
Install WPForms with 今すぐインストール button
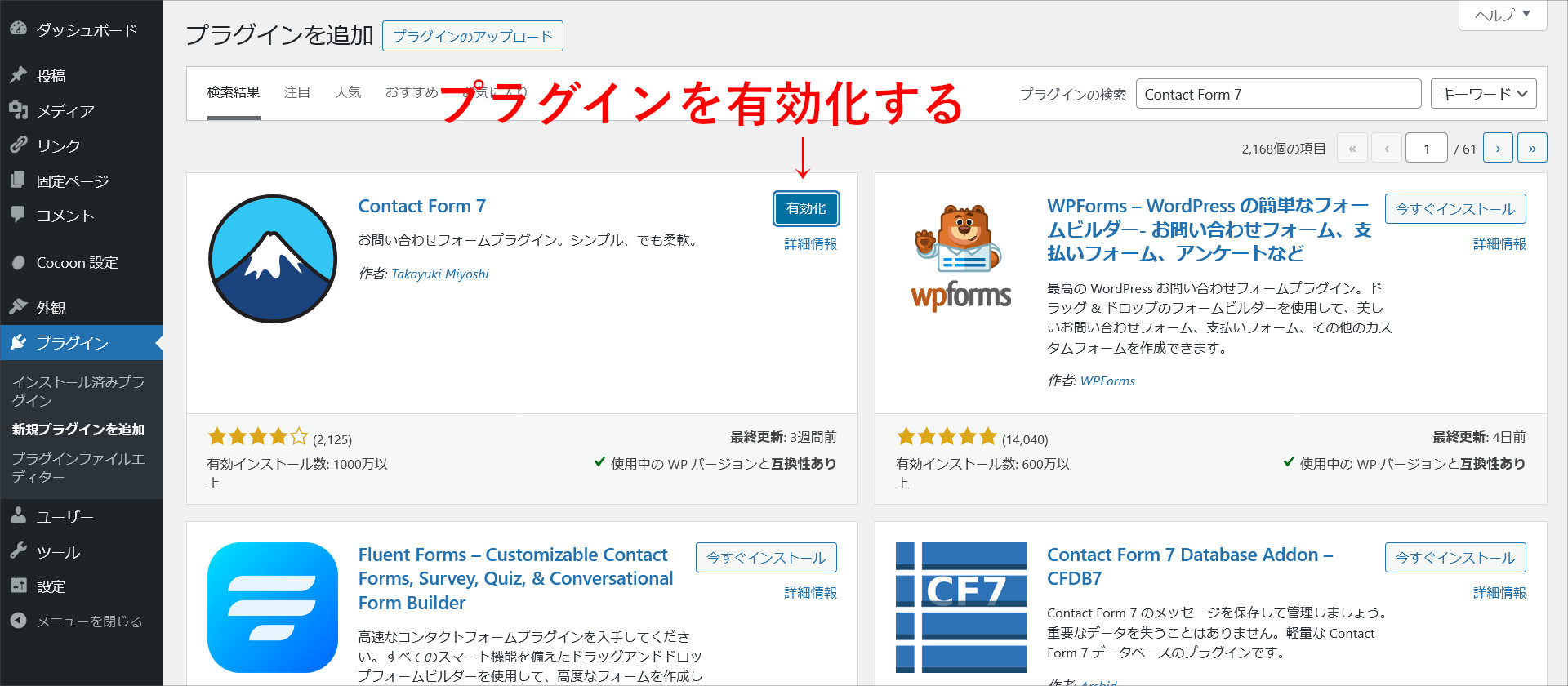[x=1455, y=209]
